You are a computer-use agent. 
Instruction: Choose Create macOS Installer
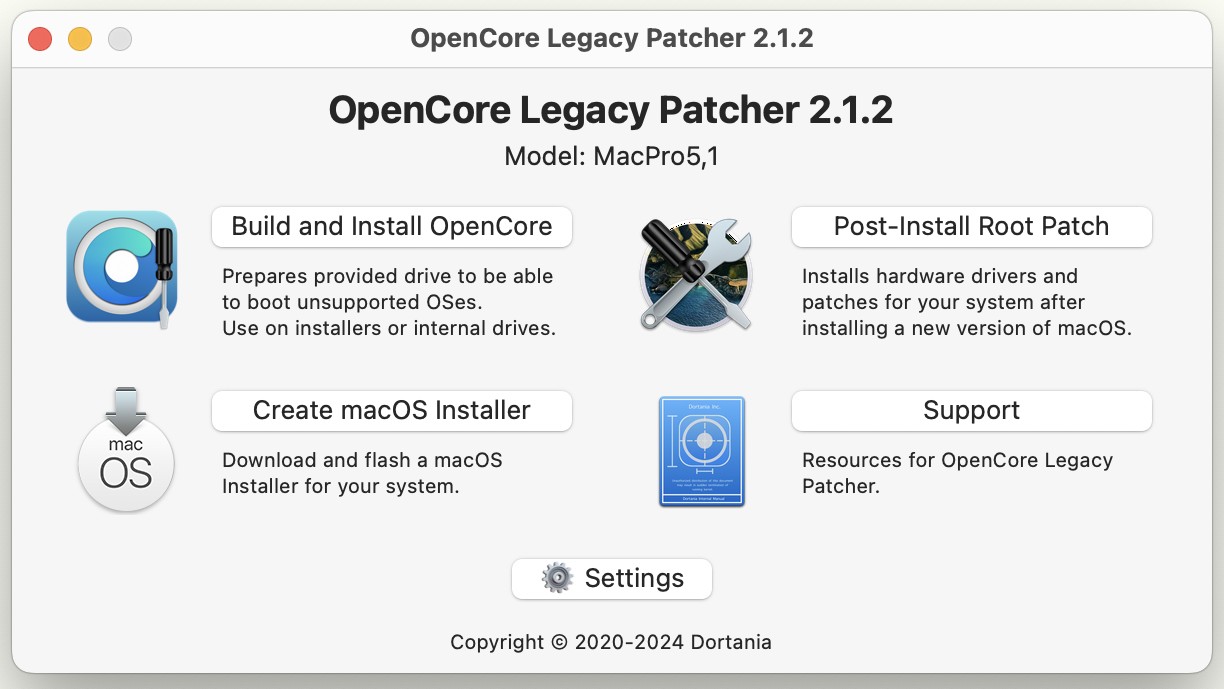pos(392,410)
